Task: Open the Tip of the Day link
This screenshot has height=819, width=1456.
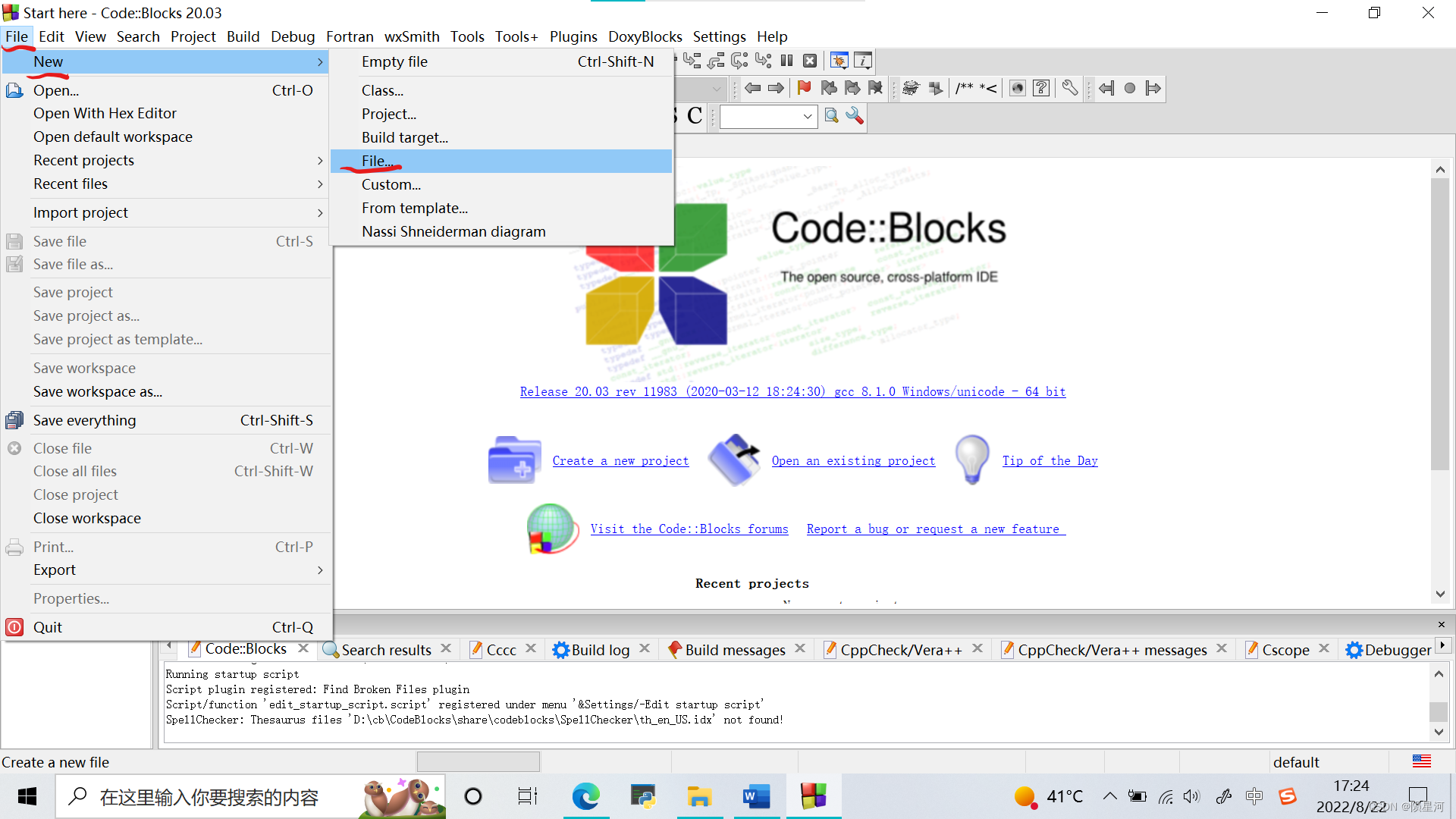Action: click(x=1050, y=460)
